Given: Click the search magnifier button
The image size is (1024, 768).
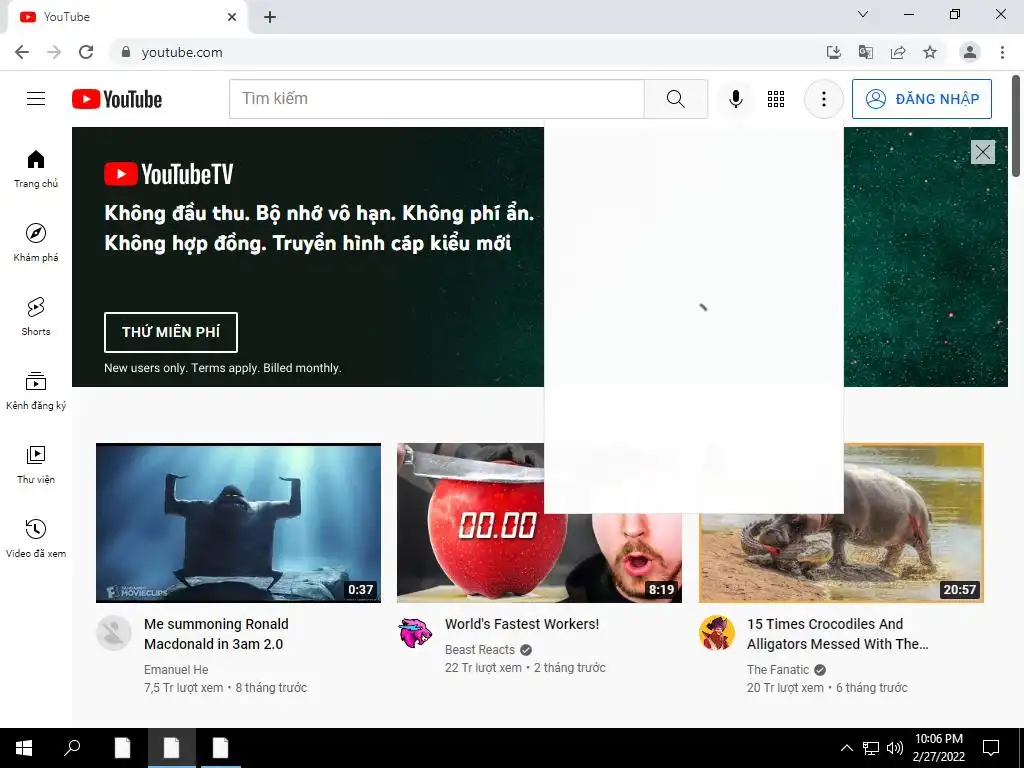Looking at the screenshot, I should coord(676,99).
